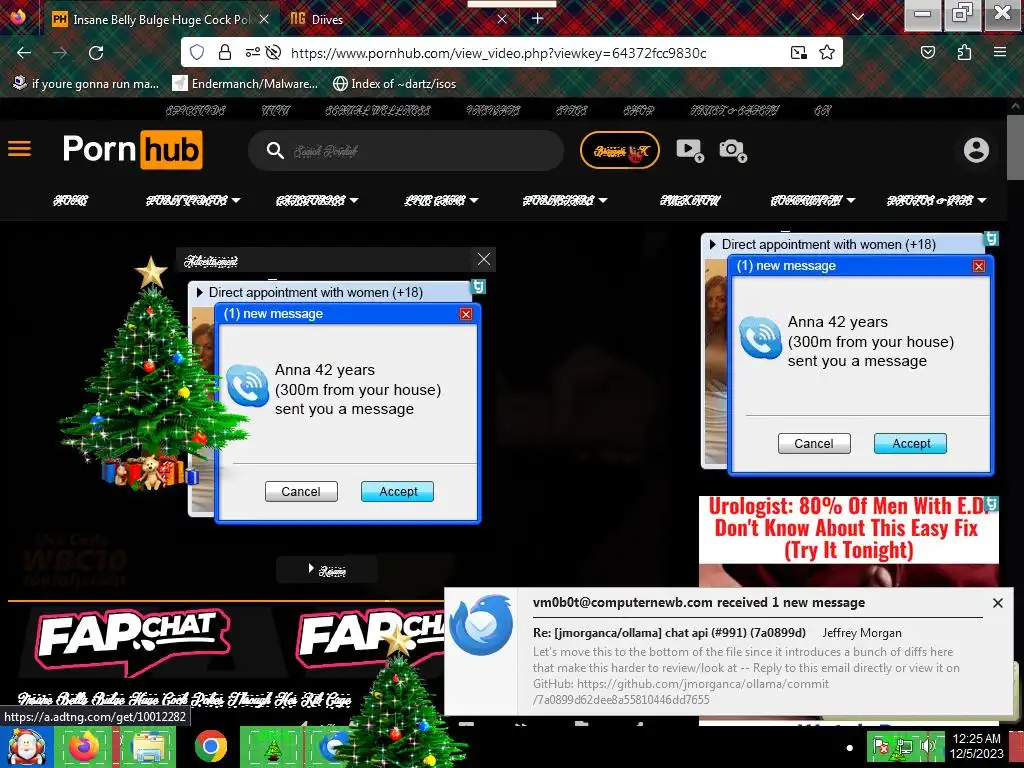Screen dimensions: 1024x768
Task: Open the Firefox extensions puzzle icon
Action: [x=964, y=52]
